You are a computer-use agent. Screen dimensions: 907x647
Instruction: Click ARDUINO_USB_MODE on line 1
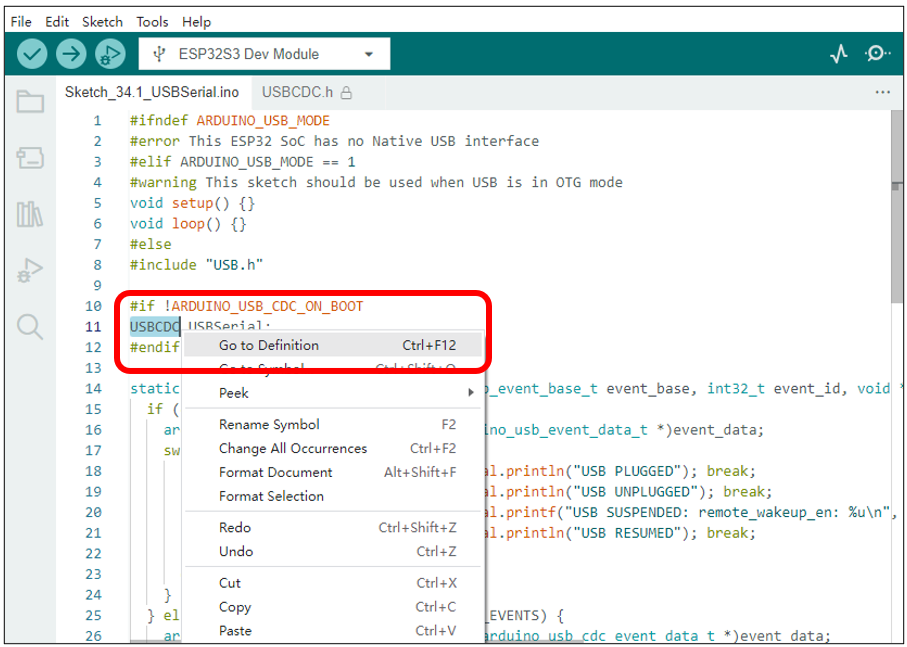click(x=263, y=120)
